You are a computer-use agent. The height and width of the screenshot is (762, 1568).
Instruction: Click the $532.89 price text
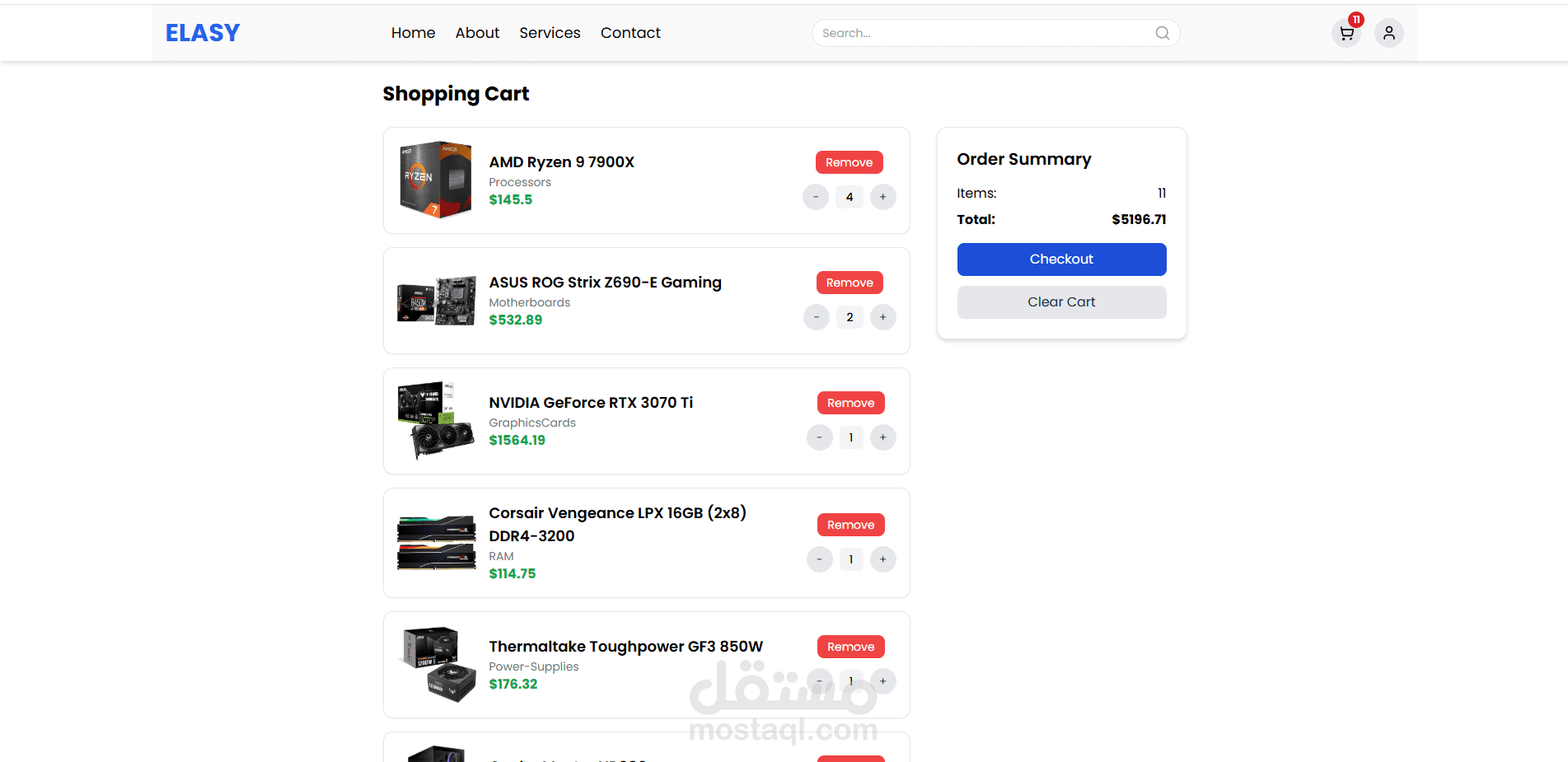(516, 320)
